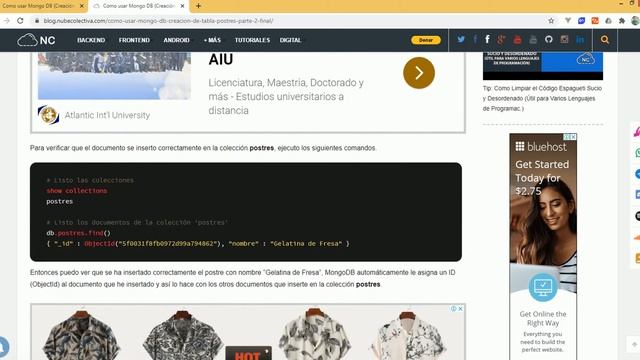Click the 'show collections' code line
Viewport: 640px width, 360px height.
(77, 191)
